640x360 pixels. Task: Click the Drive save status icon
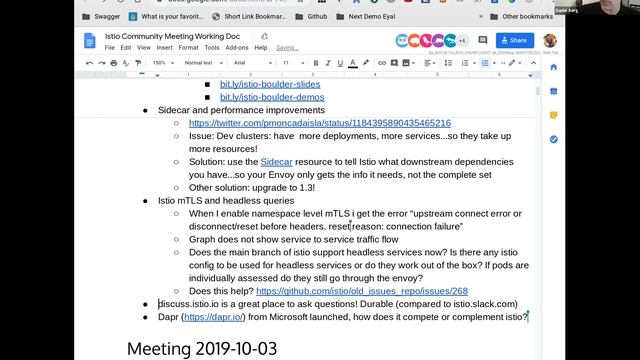[264, 36]
